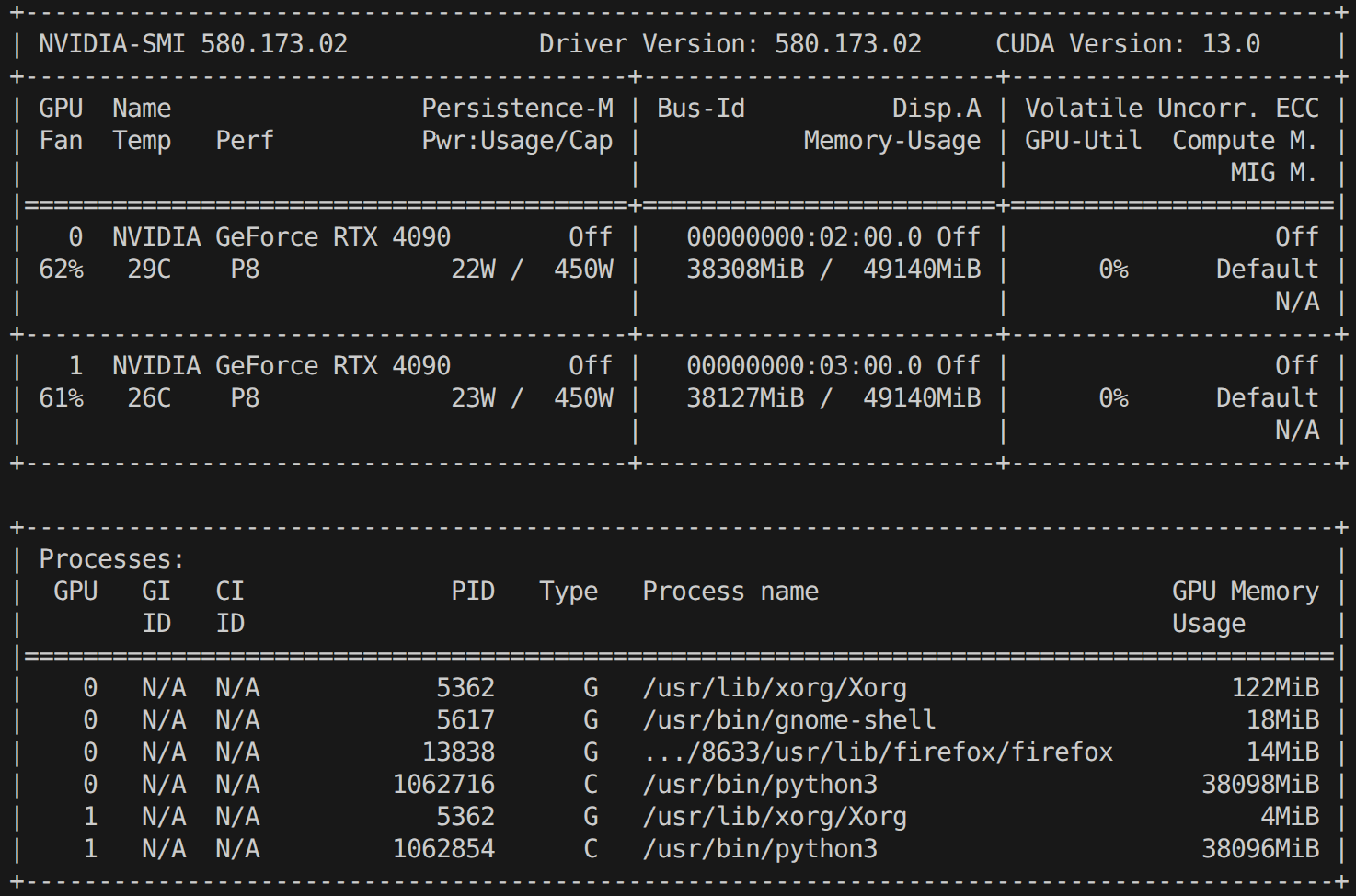Click '/usr/lib/xorg/Xorg' in the 122MiB row
The height and width of the screenshot is (896, 1356).
[775, 688]
